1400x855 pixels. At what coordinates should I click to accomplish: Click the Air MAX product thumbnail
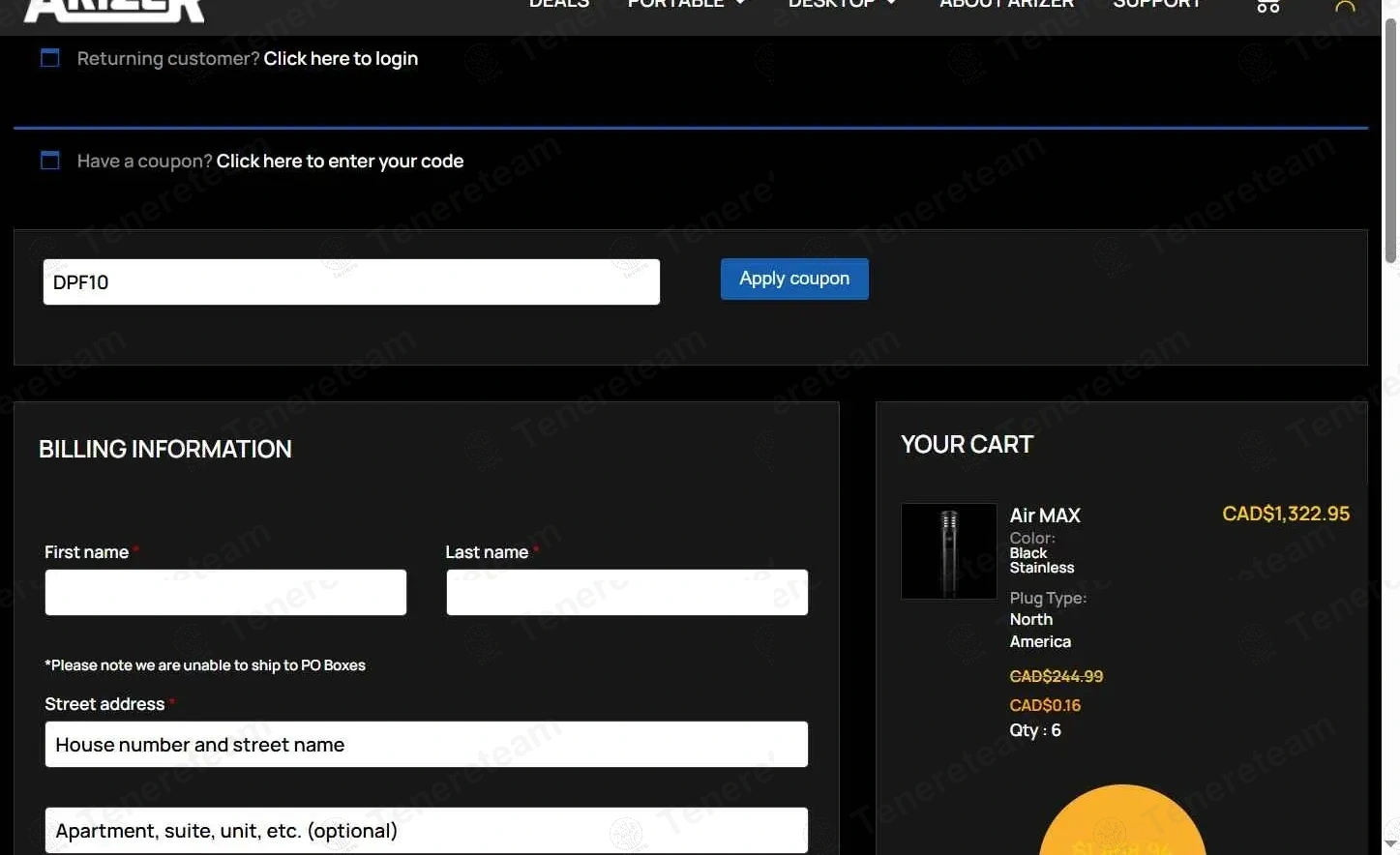pos(948,551)
